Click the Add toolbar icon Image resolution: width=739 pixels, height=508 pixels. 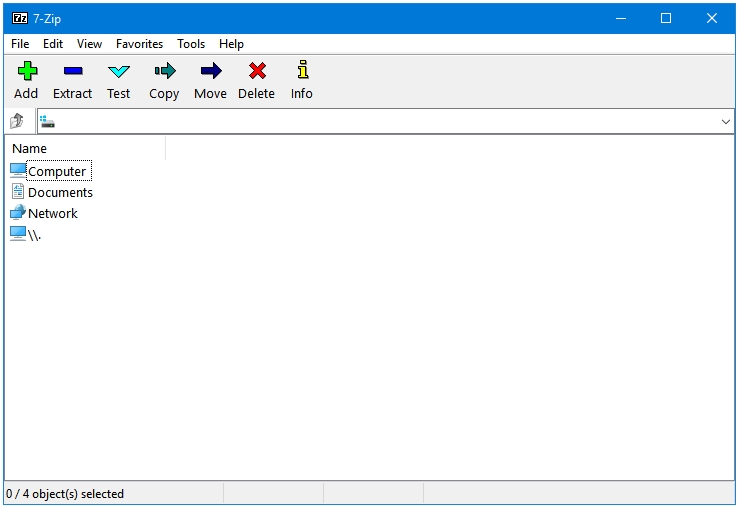coord(27,71)
